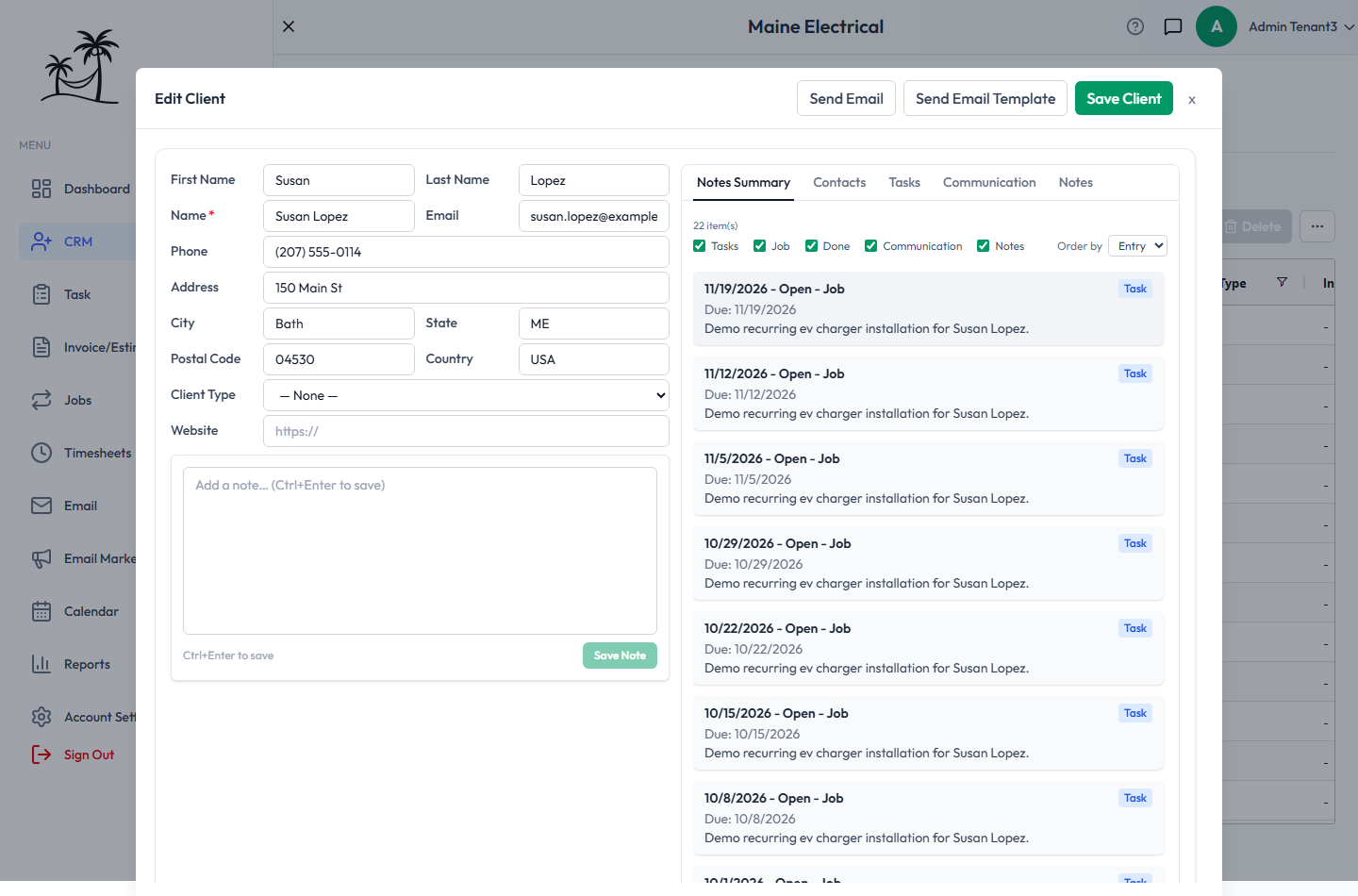Click the Task tag on 11/19/2026 entry

pyautogui.click(x=1135, y=289)
